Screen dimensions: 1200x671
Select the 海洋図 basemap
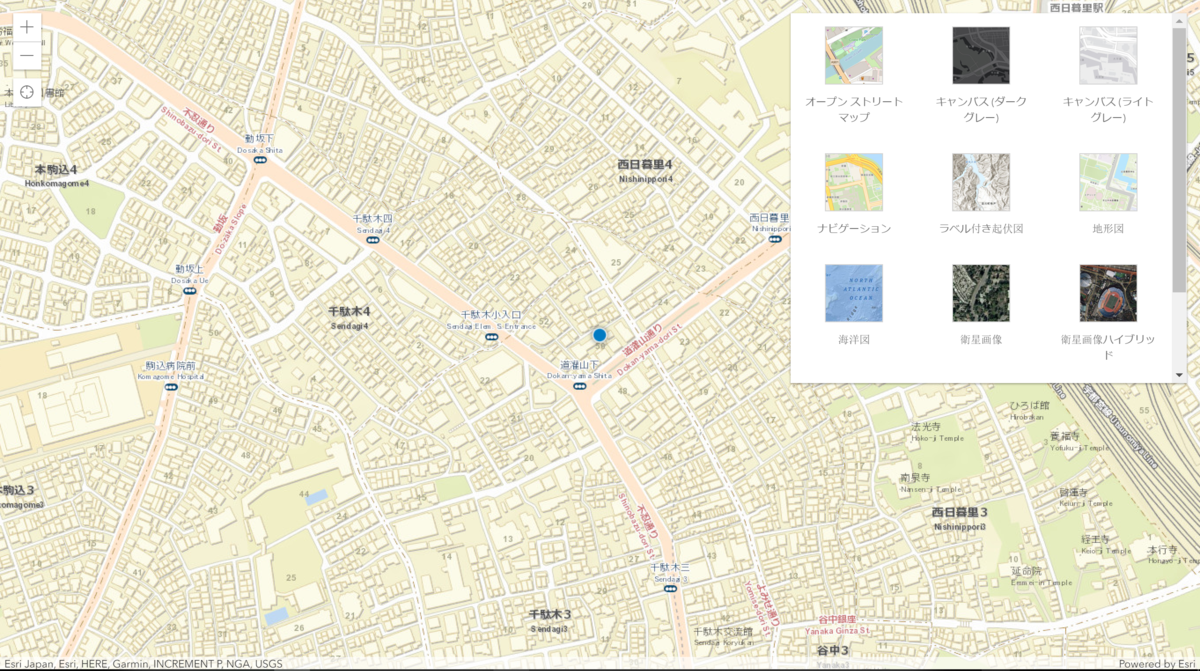[854, 293]
